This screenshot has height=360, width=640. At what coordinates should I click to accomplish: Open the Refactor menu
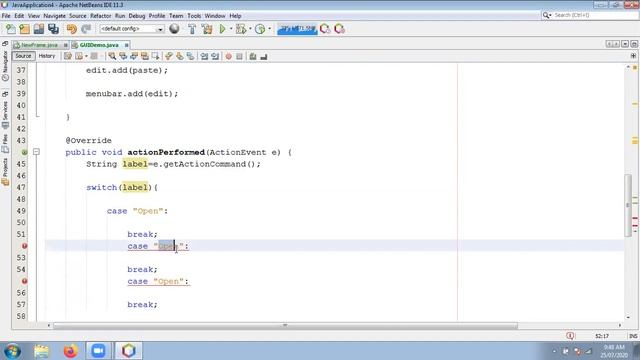[100, 16]
